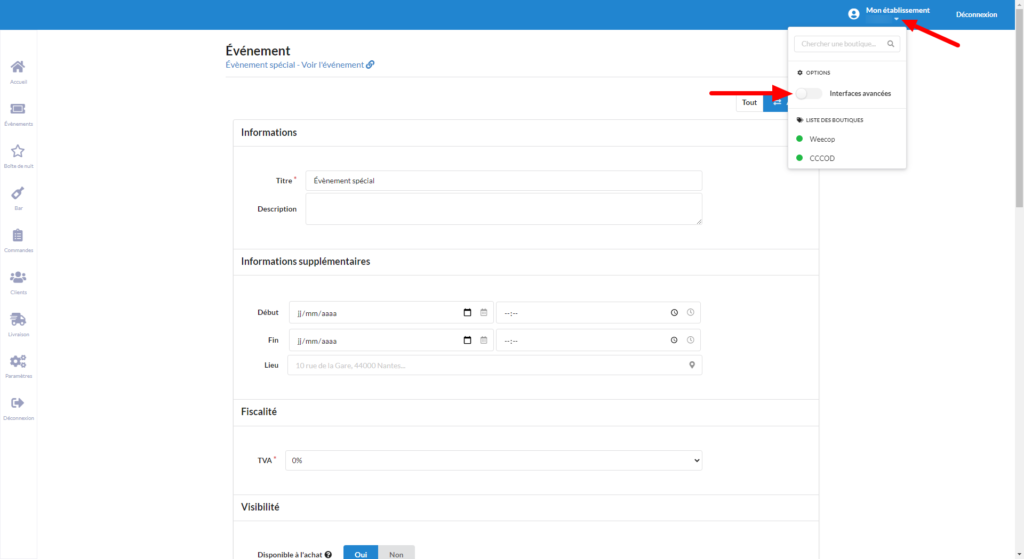This screenshot has height=559, width=1024.
Task: Click the help question mark beside Disponible à l'achat
Action: coord(328,554)
